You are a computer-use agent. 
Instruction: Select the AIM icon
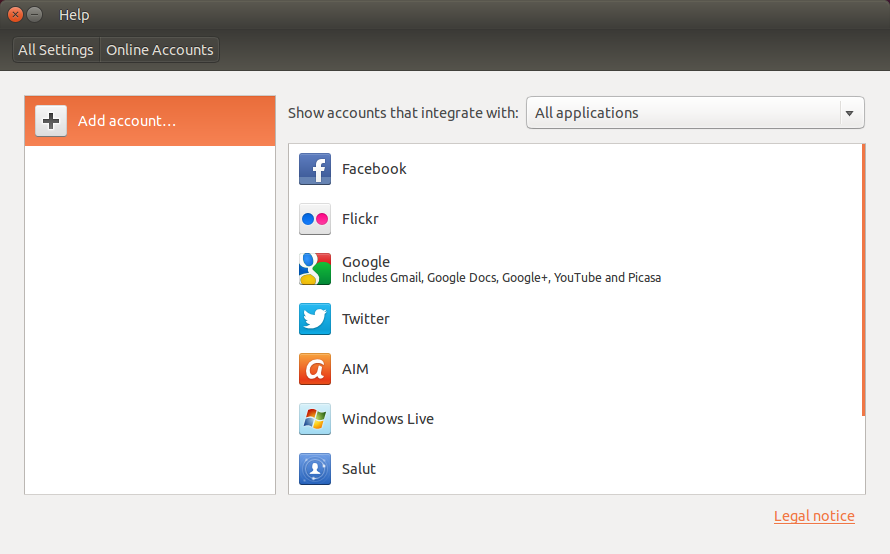click(314, 369)
